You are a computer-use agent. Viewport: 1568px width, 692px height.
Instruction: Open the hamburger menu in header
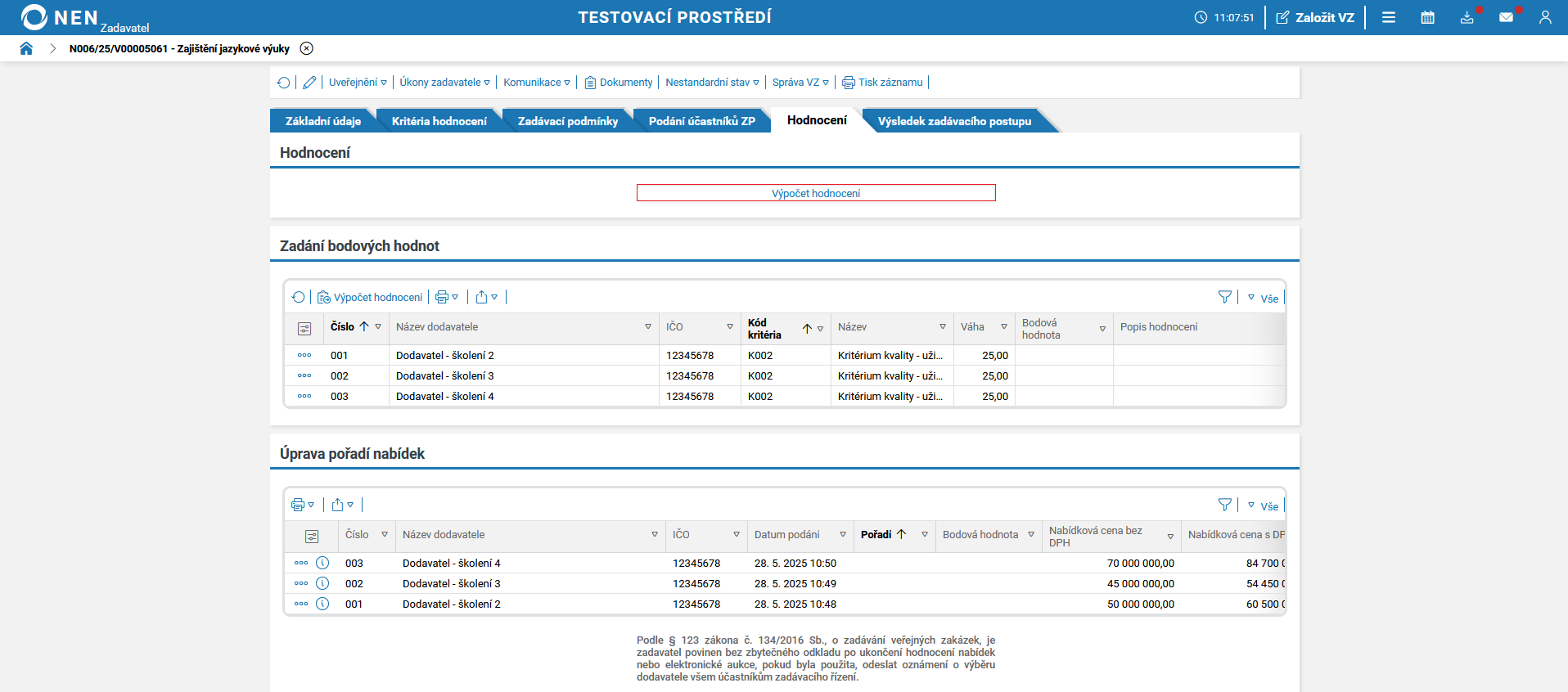[x=1389, y=17]
